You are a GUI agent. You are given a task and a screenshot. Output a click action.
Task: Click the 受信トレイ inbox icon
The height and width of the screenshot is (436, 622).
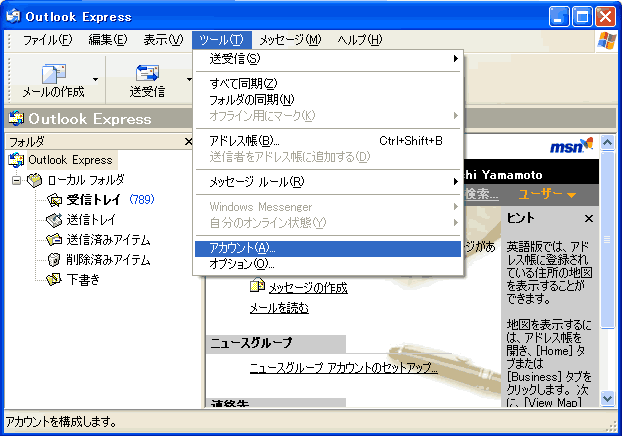point(54,200)
